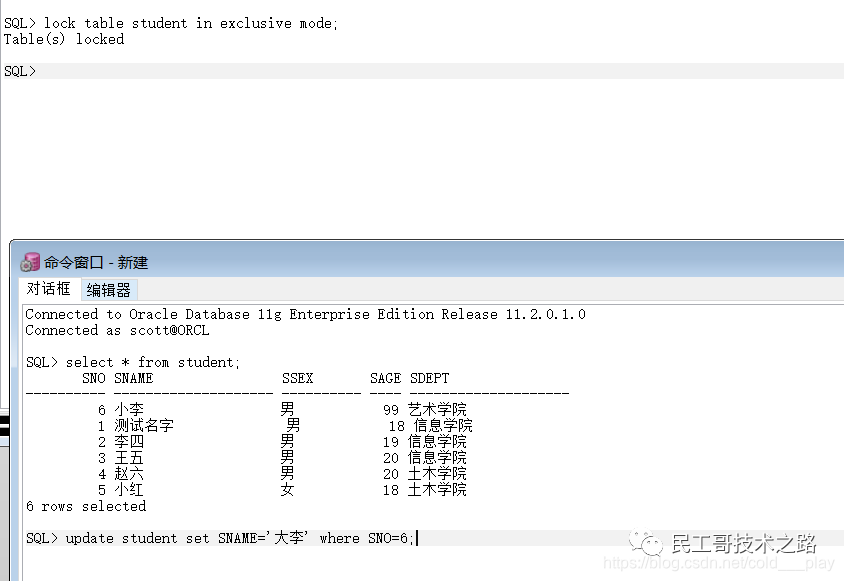Click the name 小李 in results

129,409
